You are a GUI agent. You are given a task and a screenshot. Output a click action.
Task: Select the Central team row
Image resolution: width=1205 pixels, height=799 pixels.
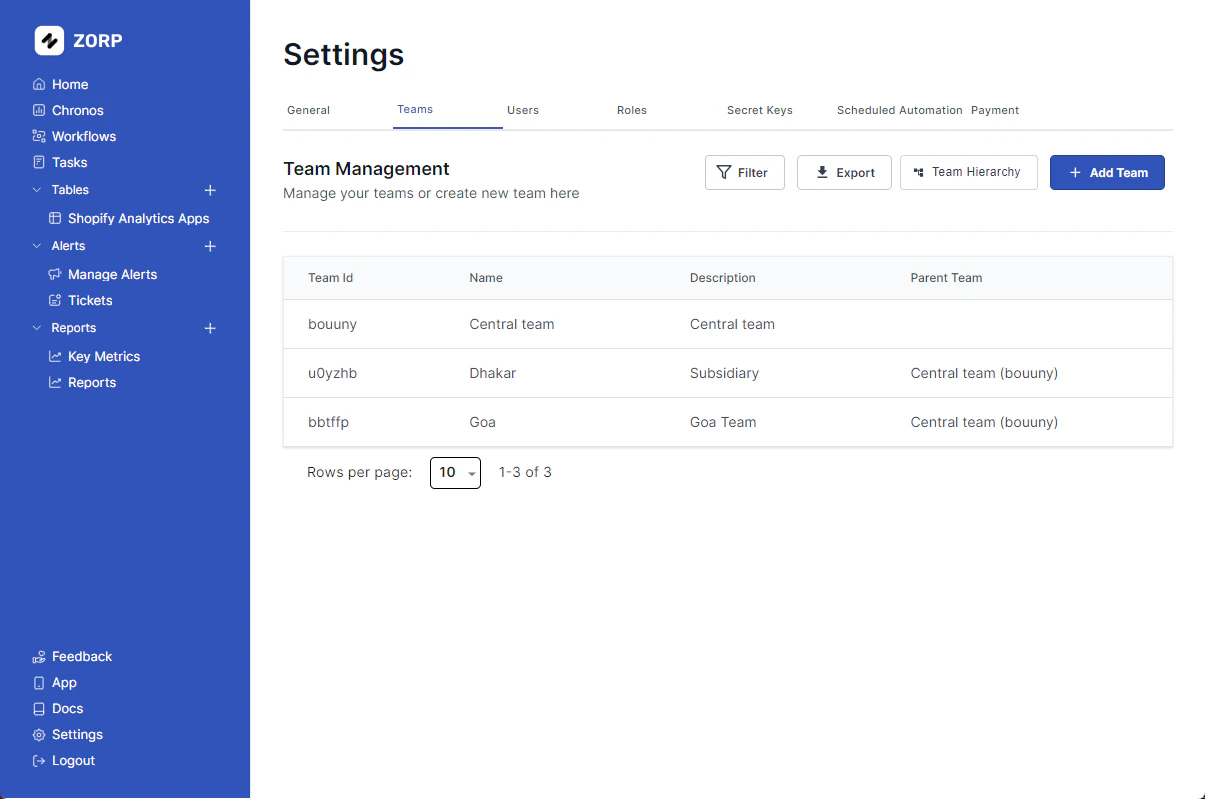[x=600, y=324]
